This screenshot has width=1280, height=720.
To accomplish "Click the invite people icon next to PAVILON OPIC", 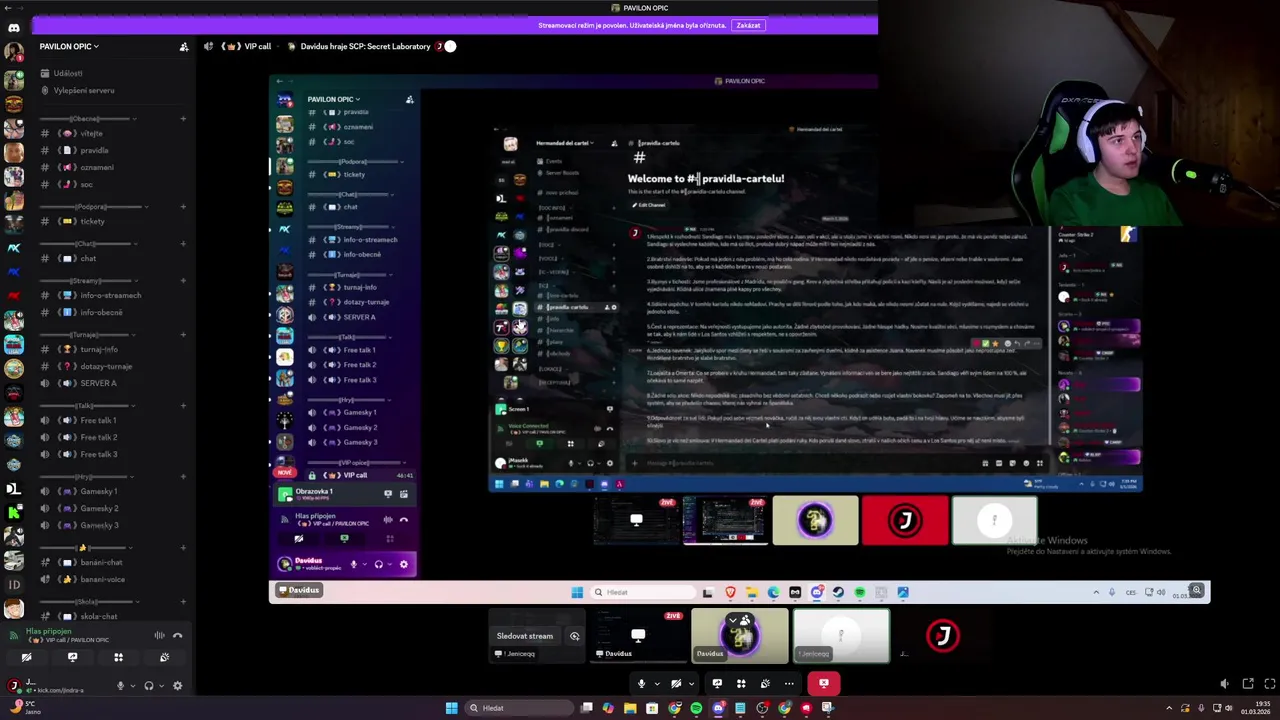I will (x=184, y=46).
